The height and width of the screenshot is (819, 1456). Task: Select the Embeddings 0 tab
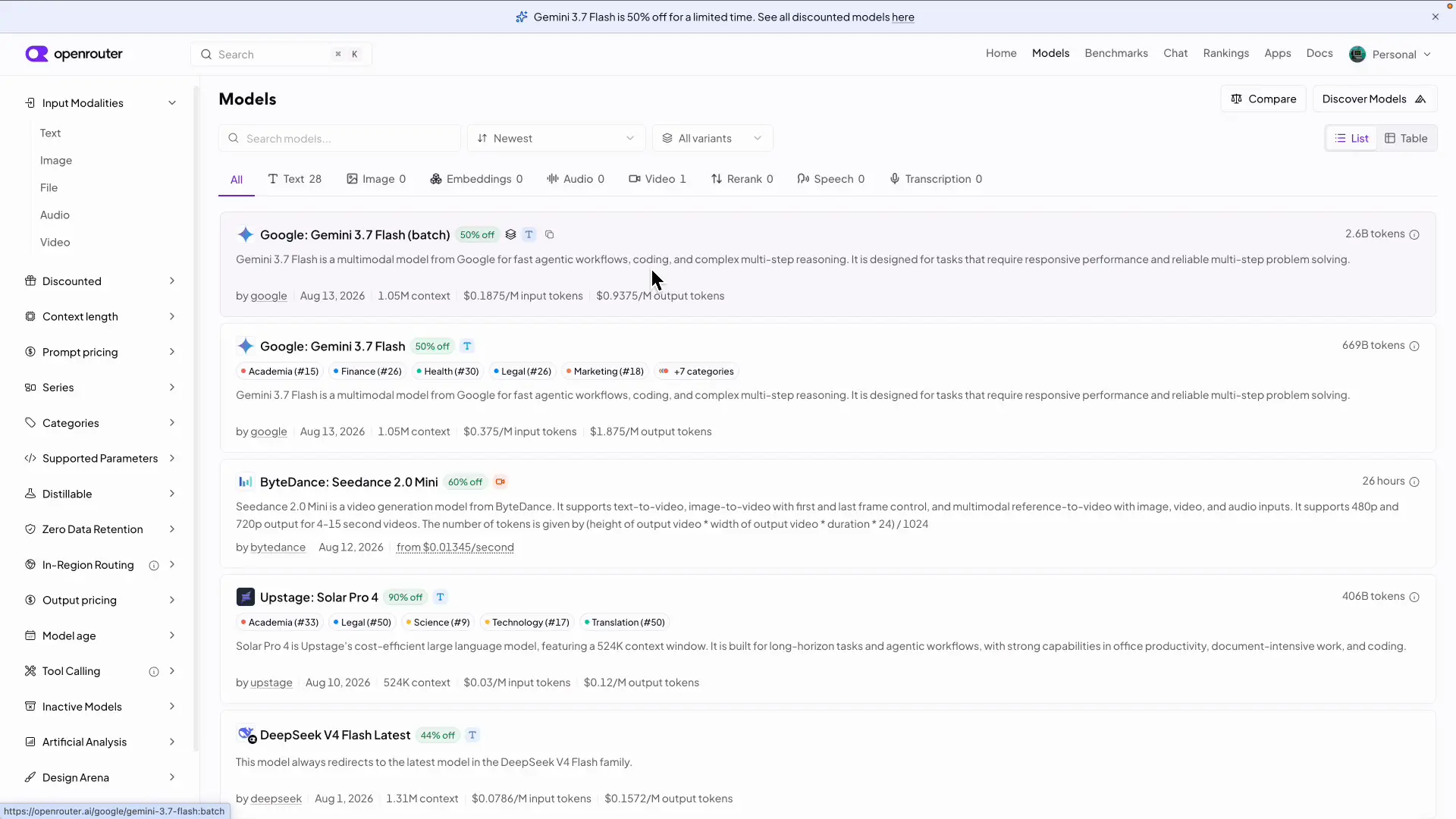click(476, 179)
